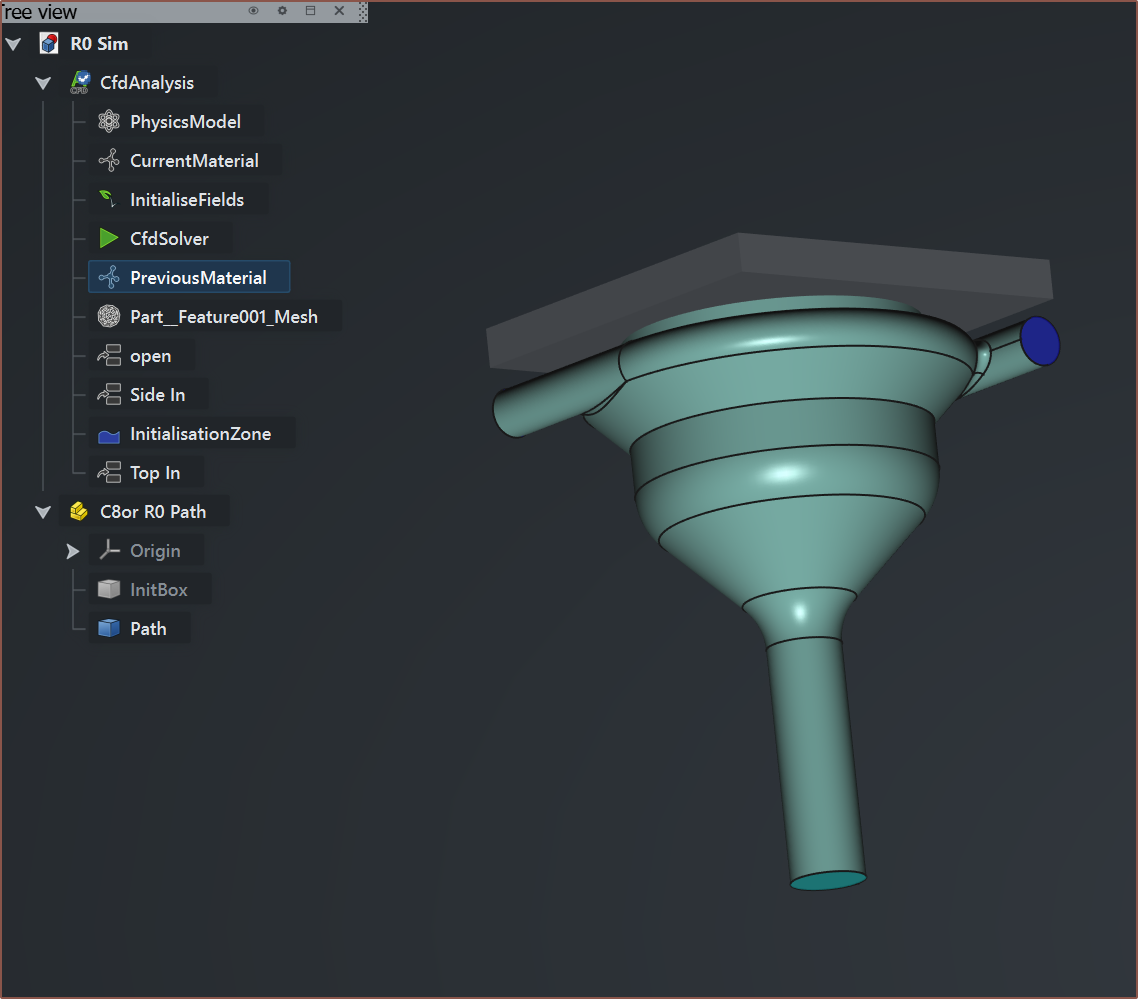
Task: Click the InitialiseFields leaf icon
Action: [109, 200]
